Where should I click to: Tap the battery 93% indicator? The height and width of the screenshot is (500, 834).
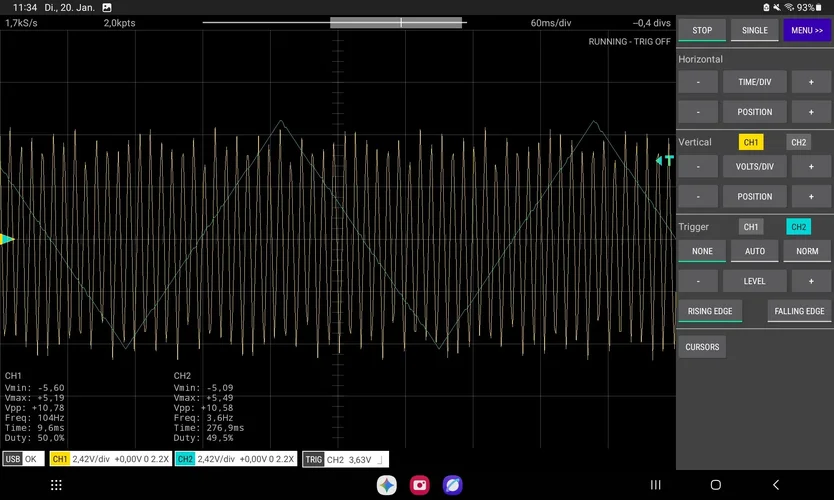coord(810,7)
